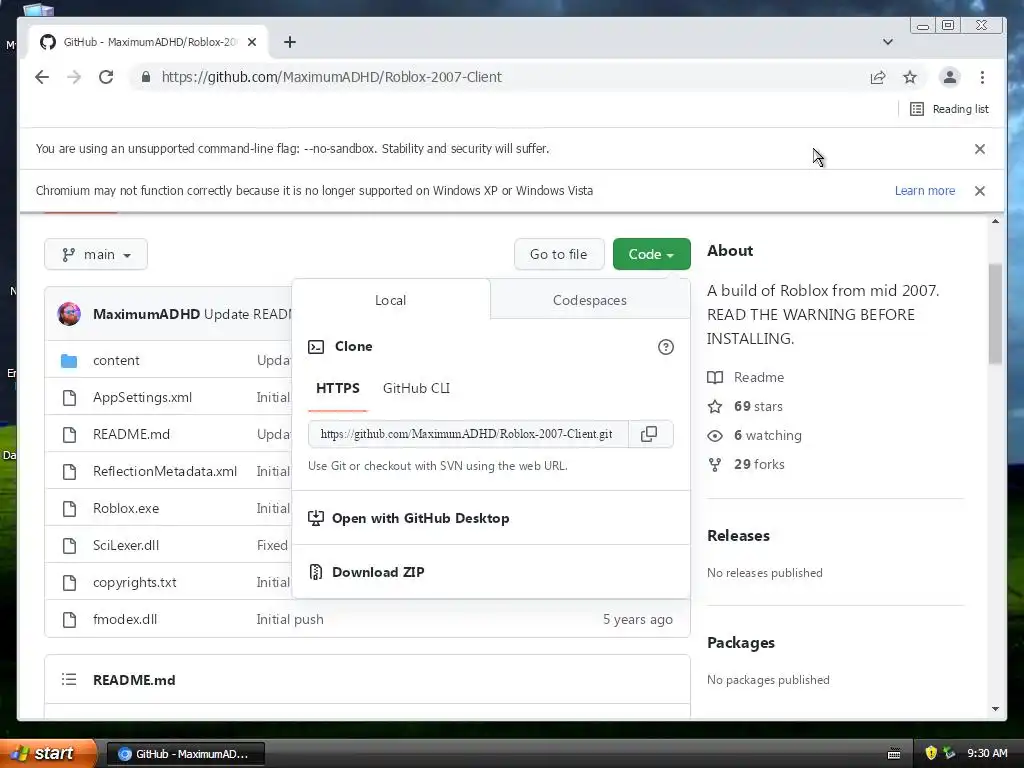The image size is (1024, 768).
Task: Click the Clone terminal icon
Action: point(316,347)
